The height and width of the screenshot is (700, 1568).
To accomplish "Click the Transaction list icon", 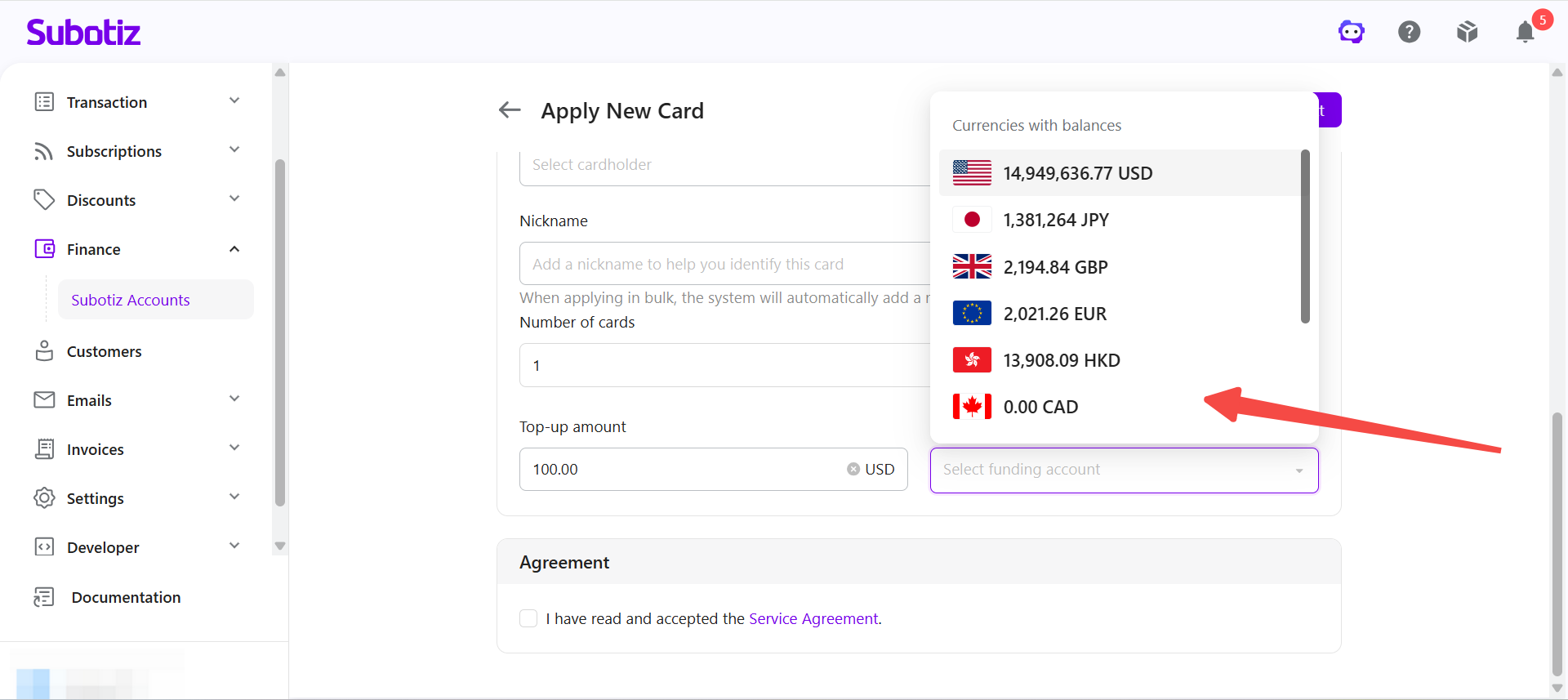I will pyautogui.click(x=44, y=102).
